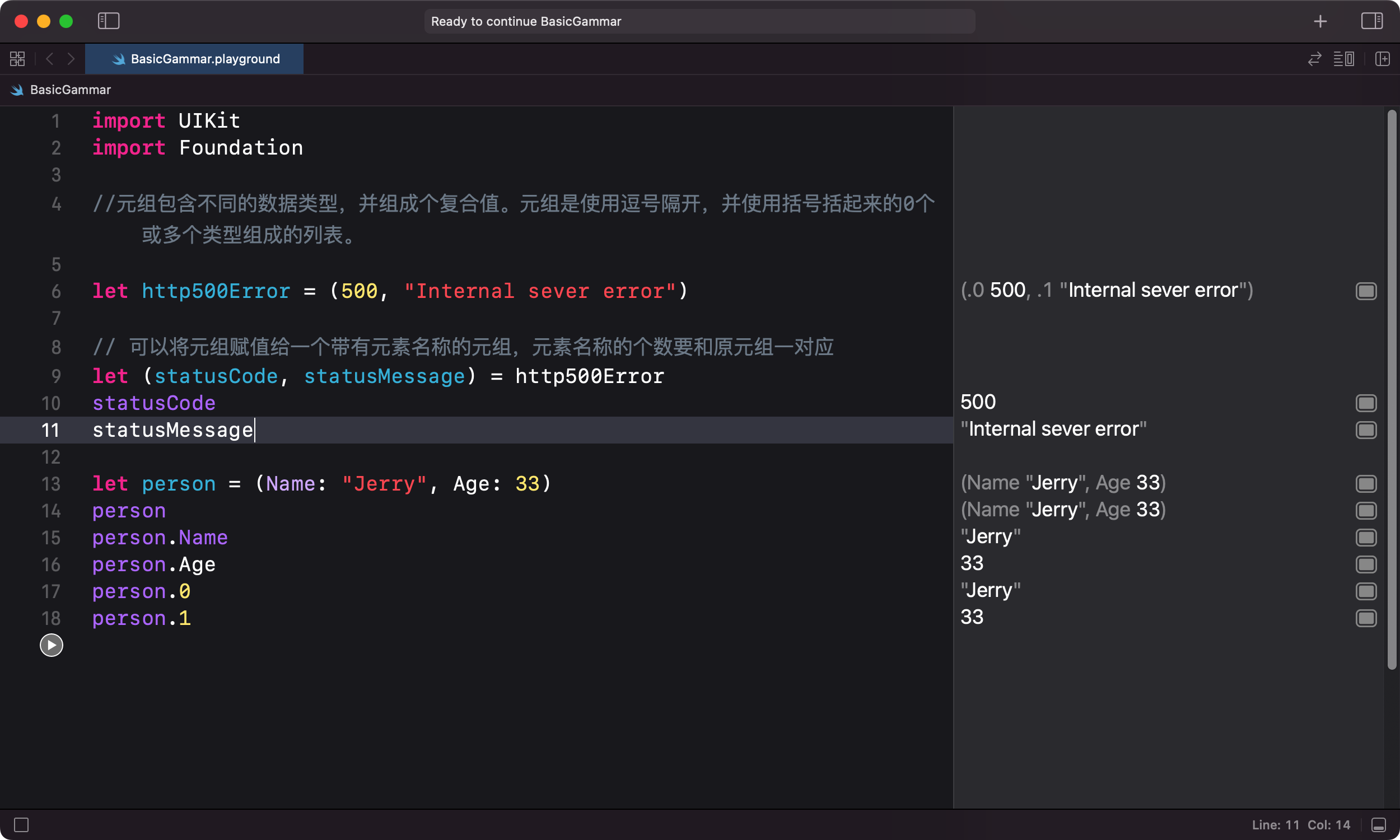Show quick look for person.1 result
This screenshot has height=840, width=1400.
point(1366,618)
